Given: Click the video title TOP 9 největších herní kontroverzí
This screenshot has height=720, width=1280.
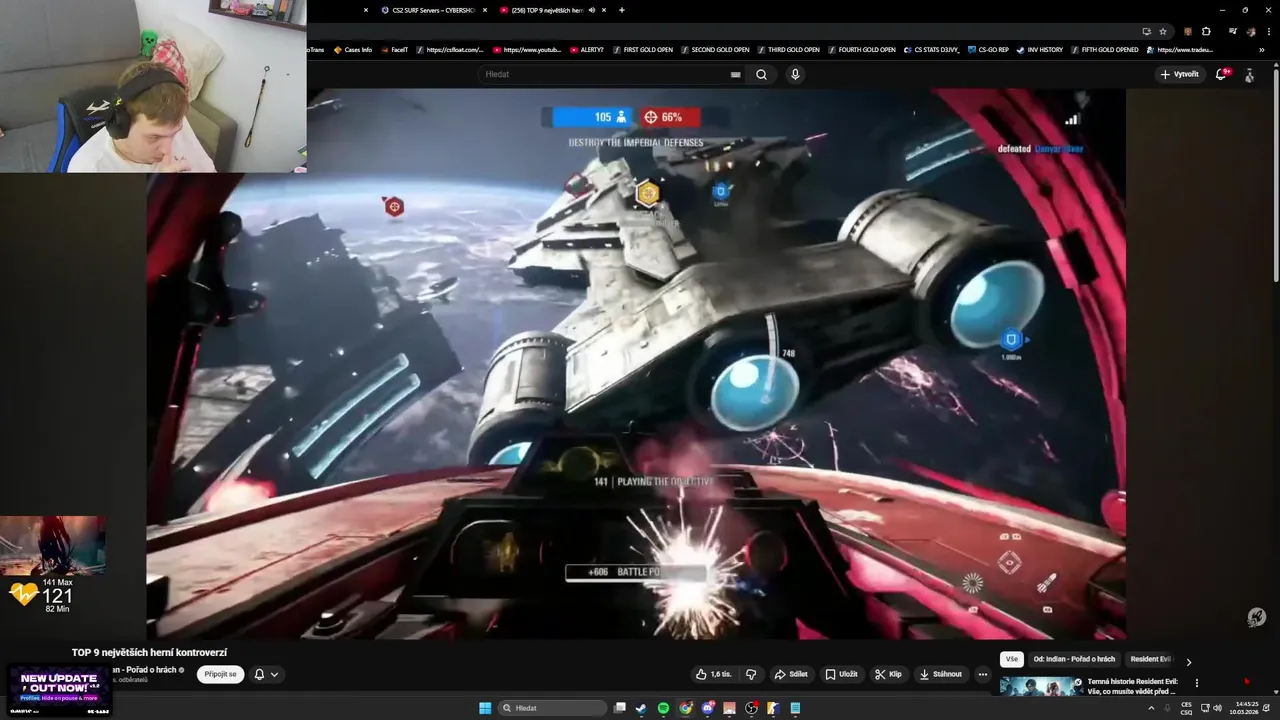Looking at the screenshot, I should click(x=149, y=652).
